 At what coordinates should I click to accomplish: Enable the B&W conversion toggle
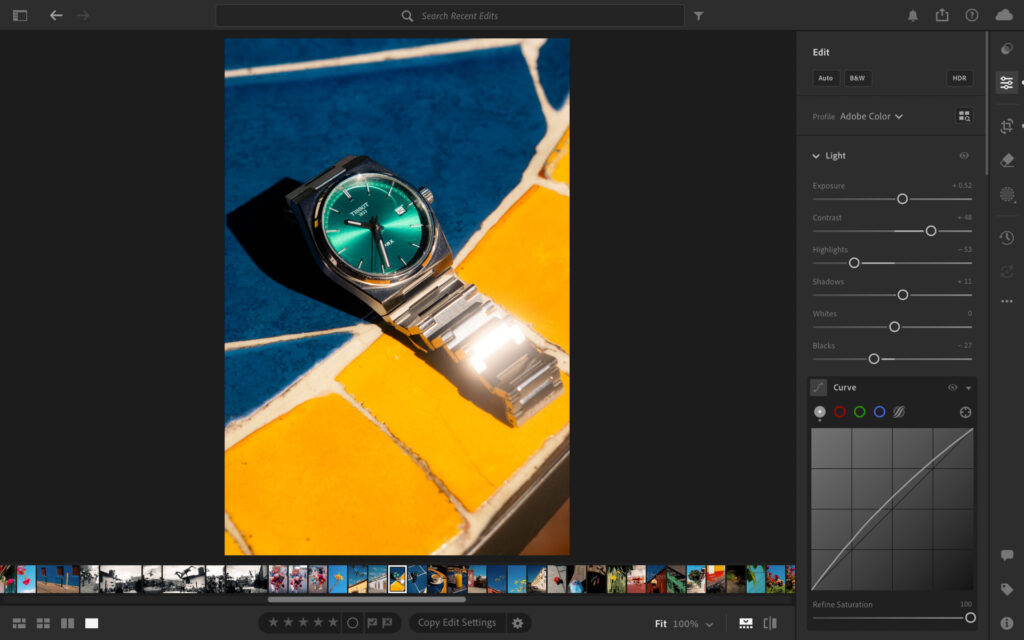coord(857,77)
